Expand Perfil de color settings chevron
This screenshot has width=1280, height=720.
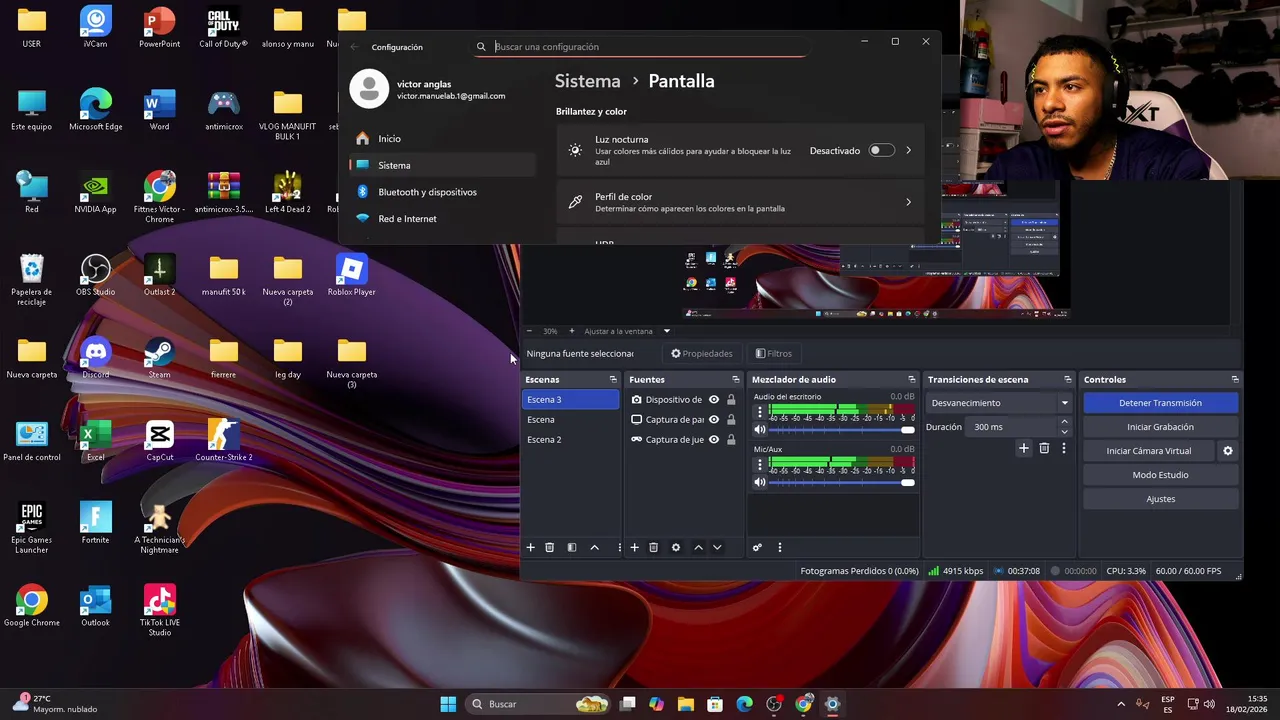908,202
